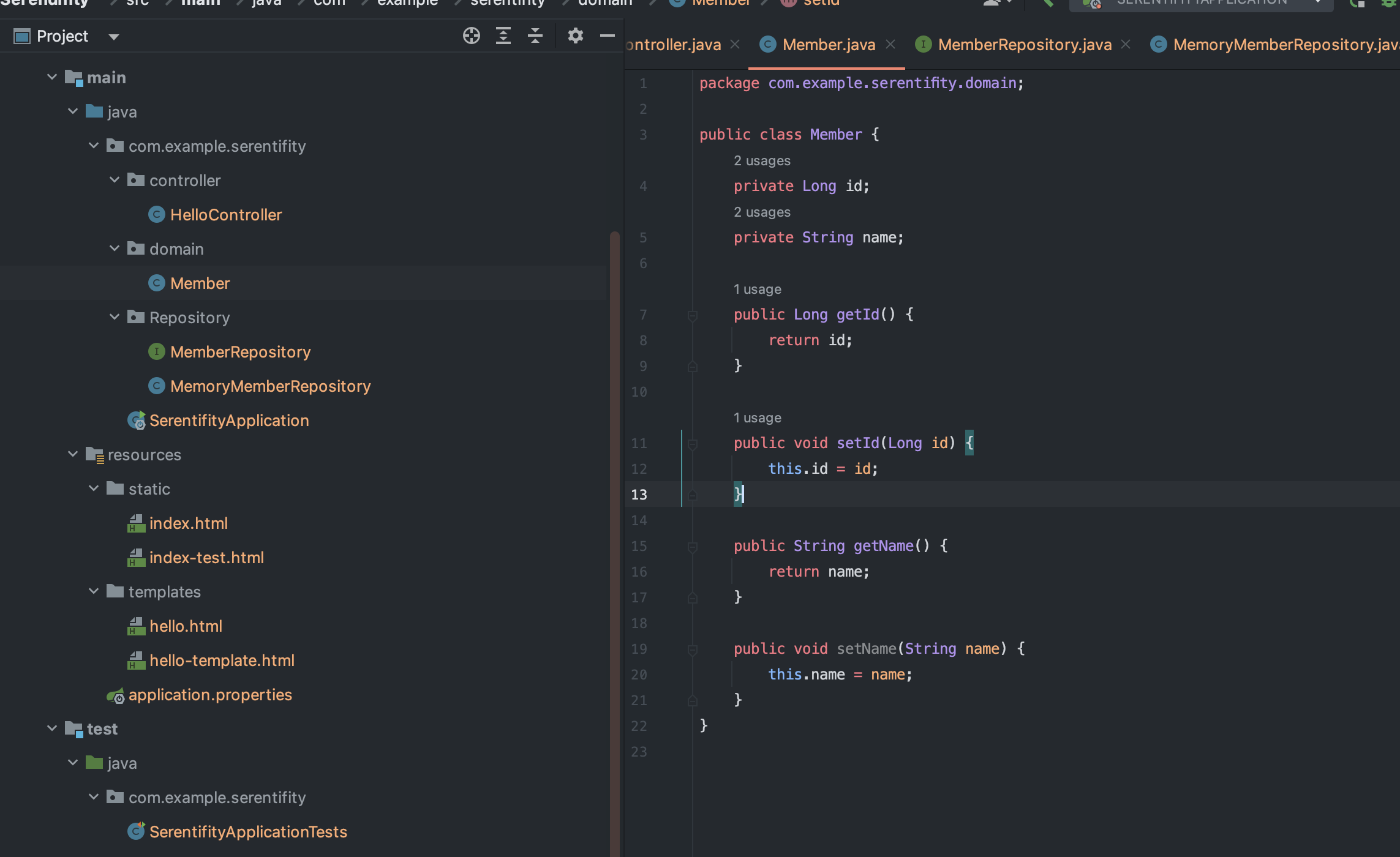Click the test java green folder icon
The height and width of the screenshot is (857, 1400).
(94, 762)
